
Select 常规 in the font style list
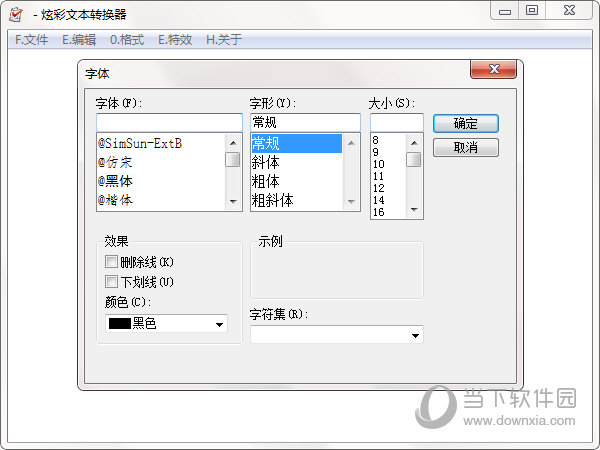[297, 143]
